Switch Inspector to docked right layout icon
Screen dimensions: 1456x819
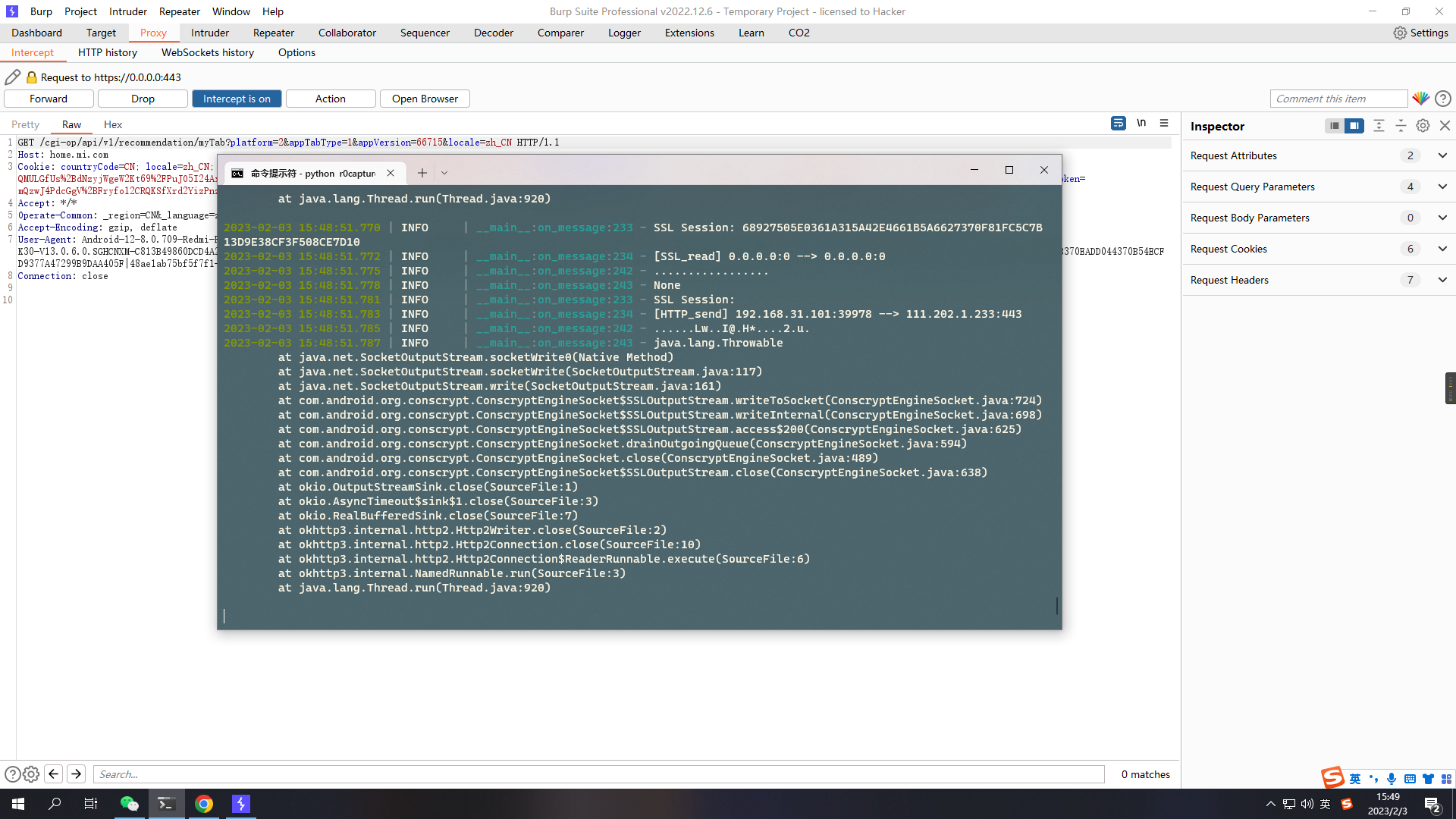click(1354, 126)
